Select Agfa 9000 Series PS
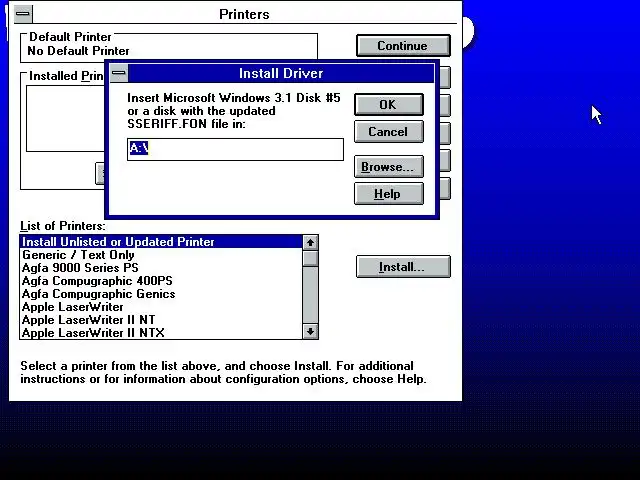This screenshot has height=480, width=640. pyautogui.click(x=161, y=268)
